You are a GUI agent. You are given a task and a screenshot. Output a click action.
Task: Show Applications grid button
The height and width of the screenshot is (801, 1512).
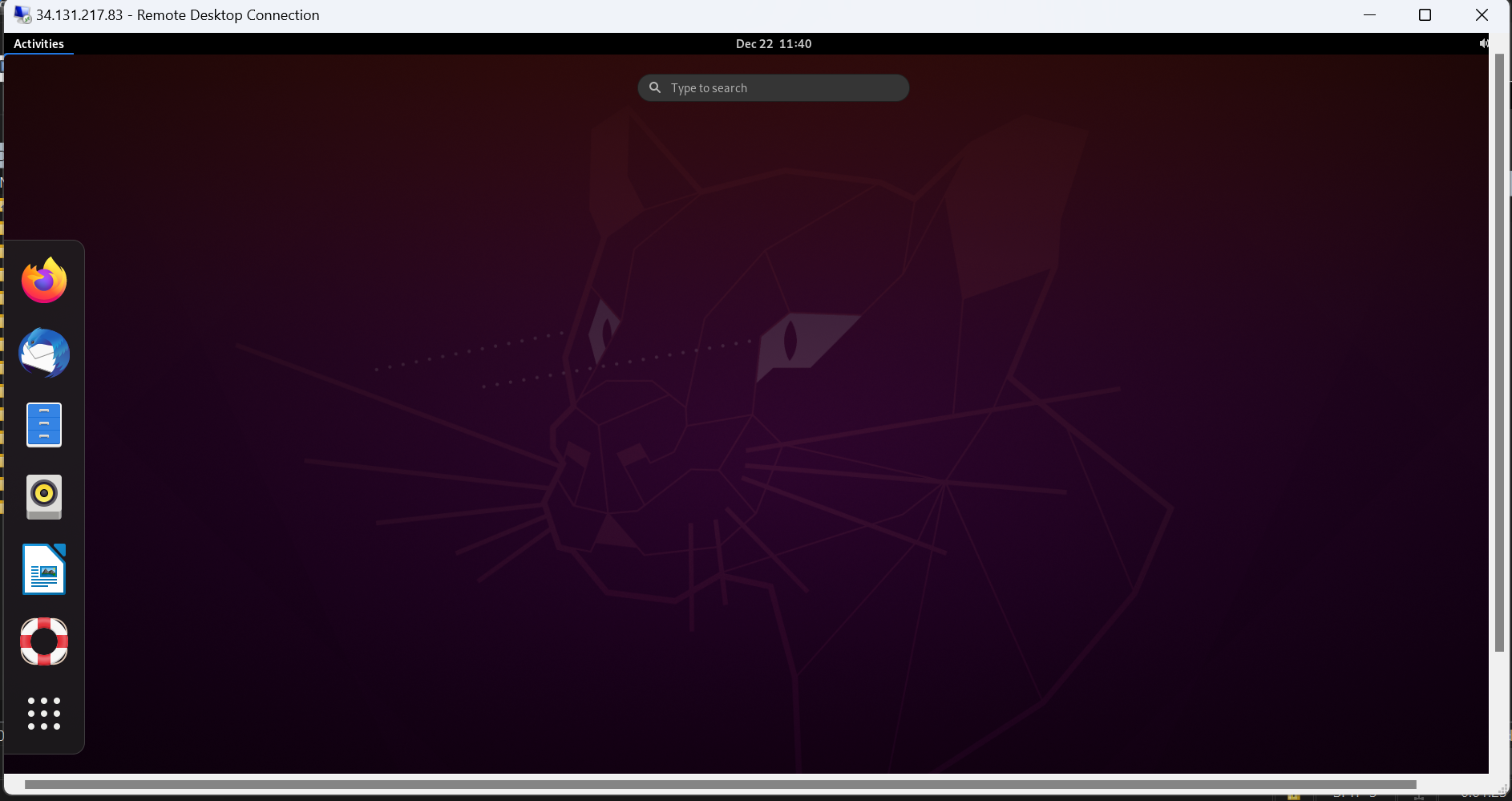click(x=44, y=713)
